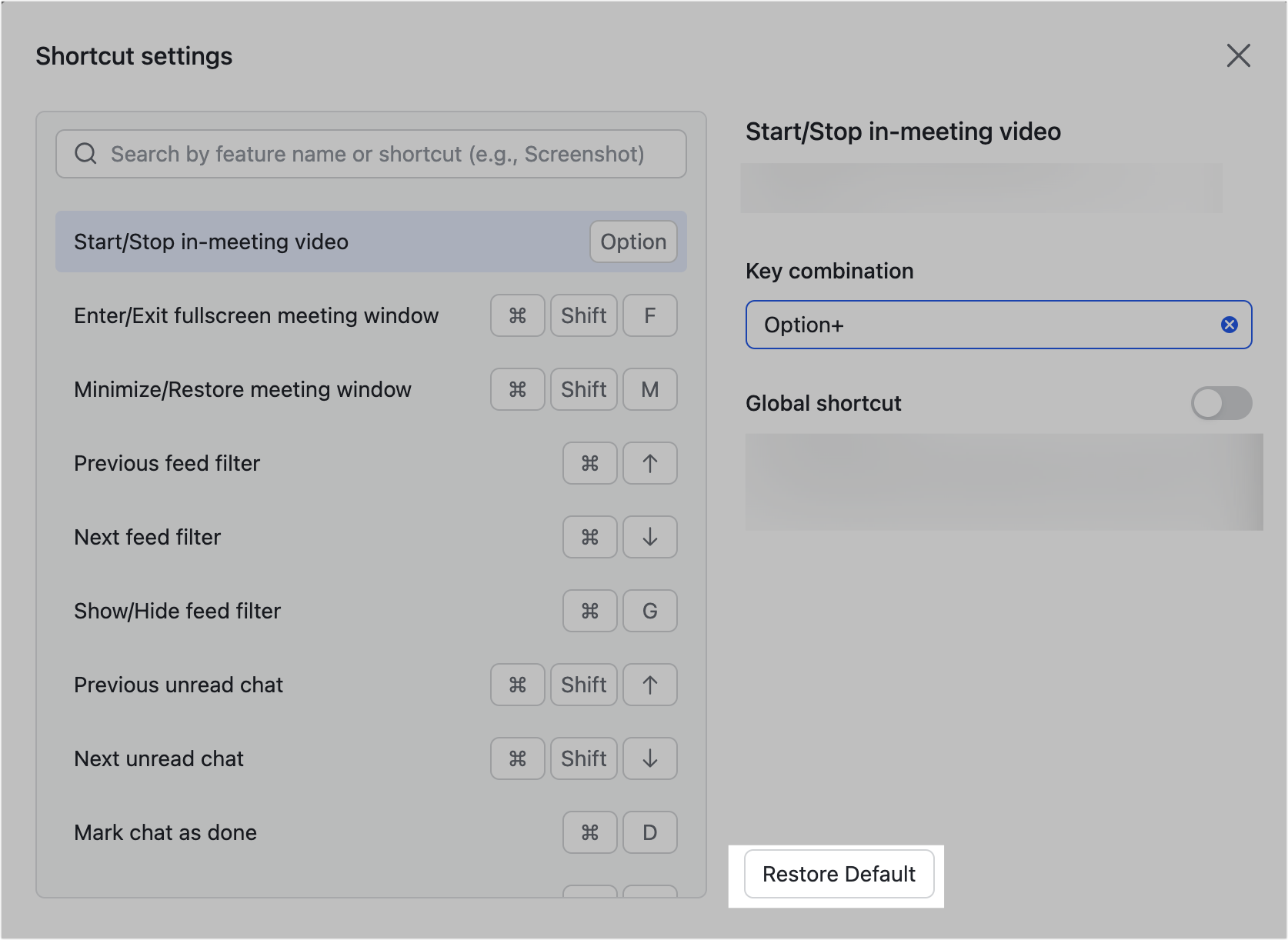Click Shift key in Enter/Exit fullscreen row
The height and width of the screenshot is (940, 1288).
point(584,315)
